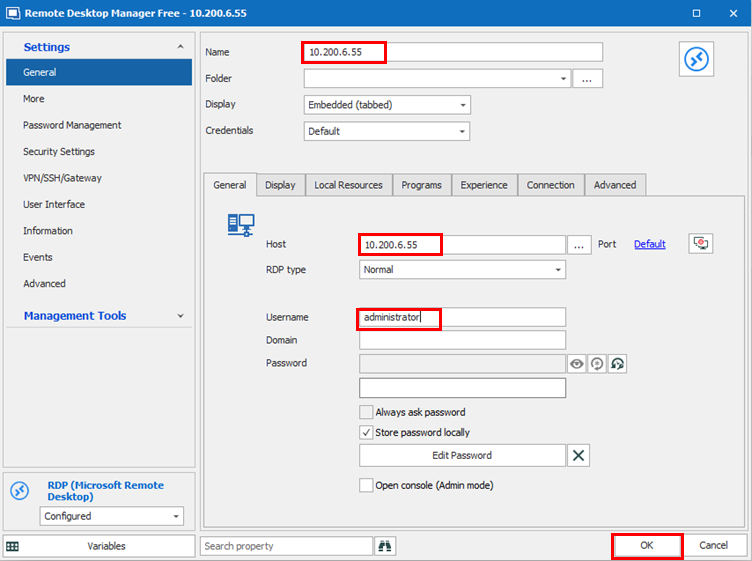This screenshot has width=752, height=561.
Task: Toggle the Always ask password checkbox
Action: point(366,412)
